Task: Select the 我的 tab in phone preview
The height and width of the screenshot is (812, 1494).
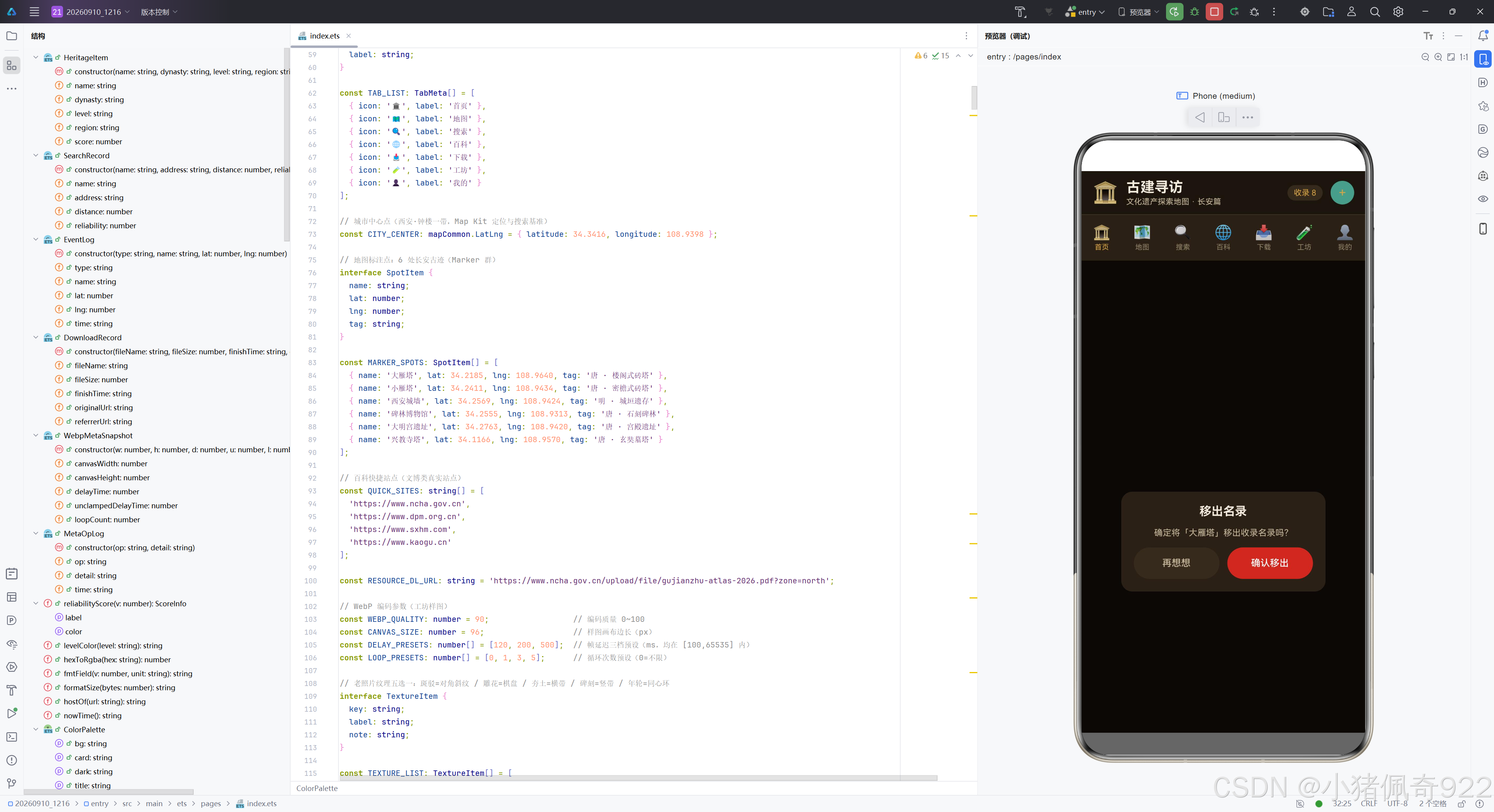Action: point(1345,238)
